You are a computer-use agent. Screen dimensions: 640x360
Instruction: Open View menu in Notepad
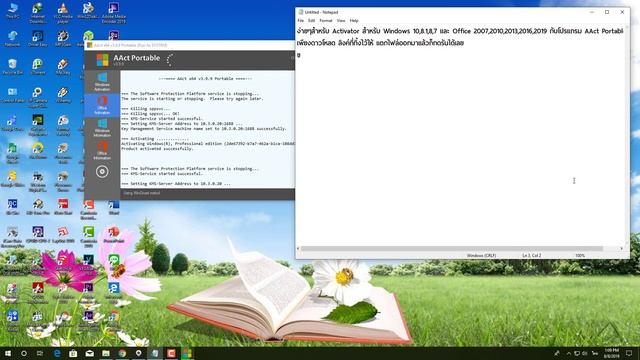click(x=341, y=20)
